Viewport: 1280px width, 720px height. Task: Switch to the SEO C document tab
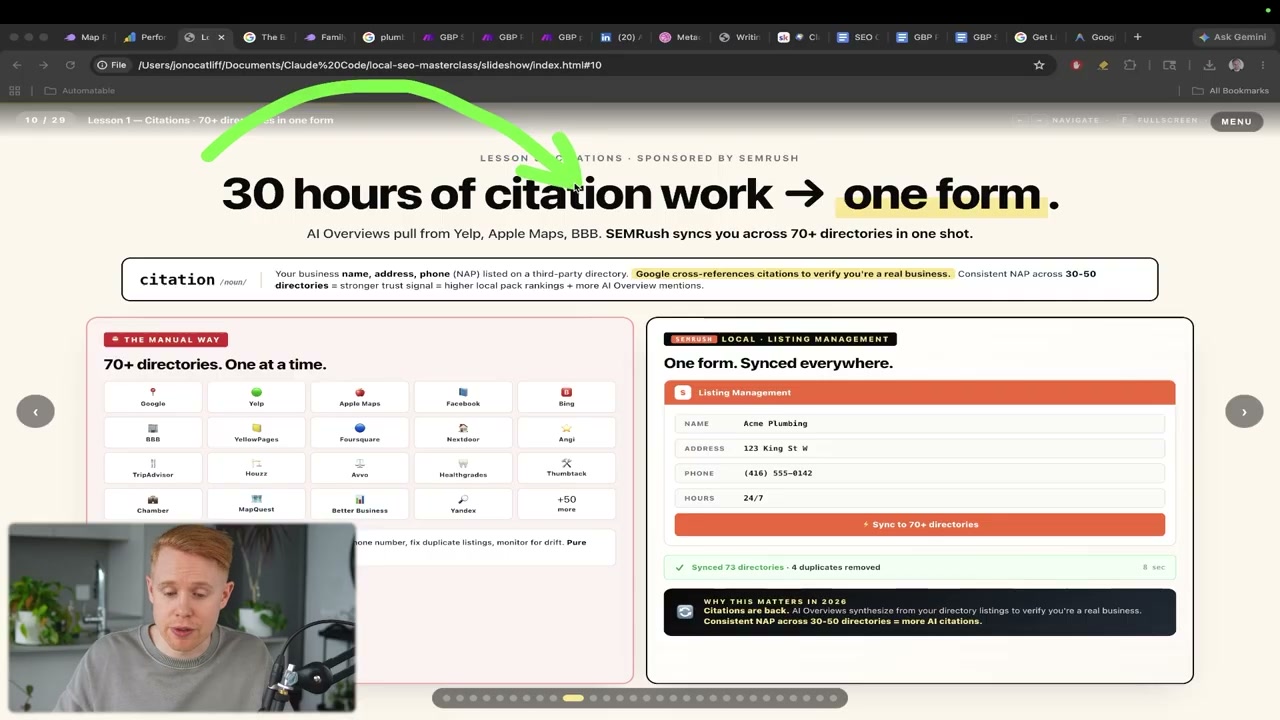(x=857, y=37)
